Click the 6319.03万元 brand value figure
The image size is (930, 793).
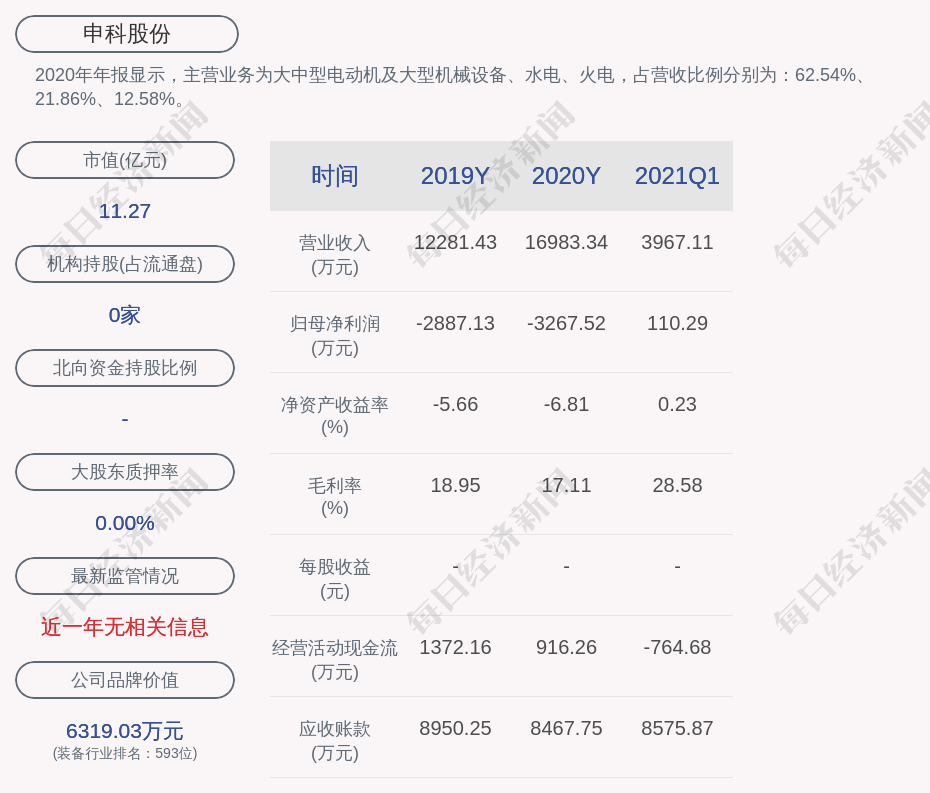(125, 731)
